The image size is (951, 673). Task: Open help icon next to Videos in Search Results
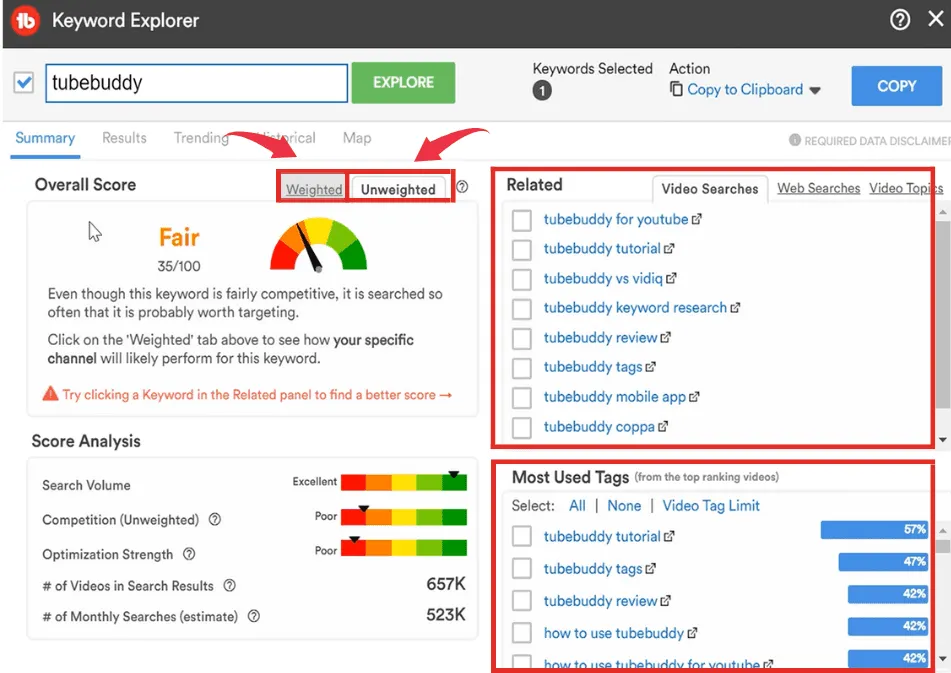(x=229, y=585)
